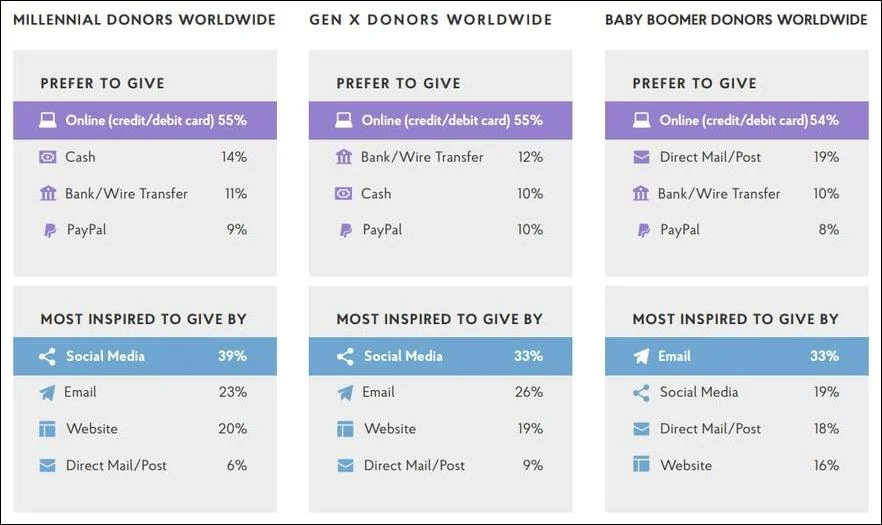This screenshot has width=882, height=525.
Task: Click the Cash icon in Gen X panel
Action: (x=344, y=194)
